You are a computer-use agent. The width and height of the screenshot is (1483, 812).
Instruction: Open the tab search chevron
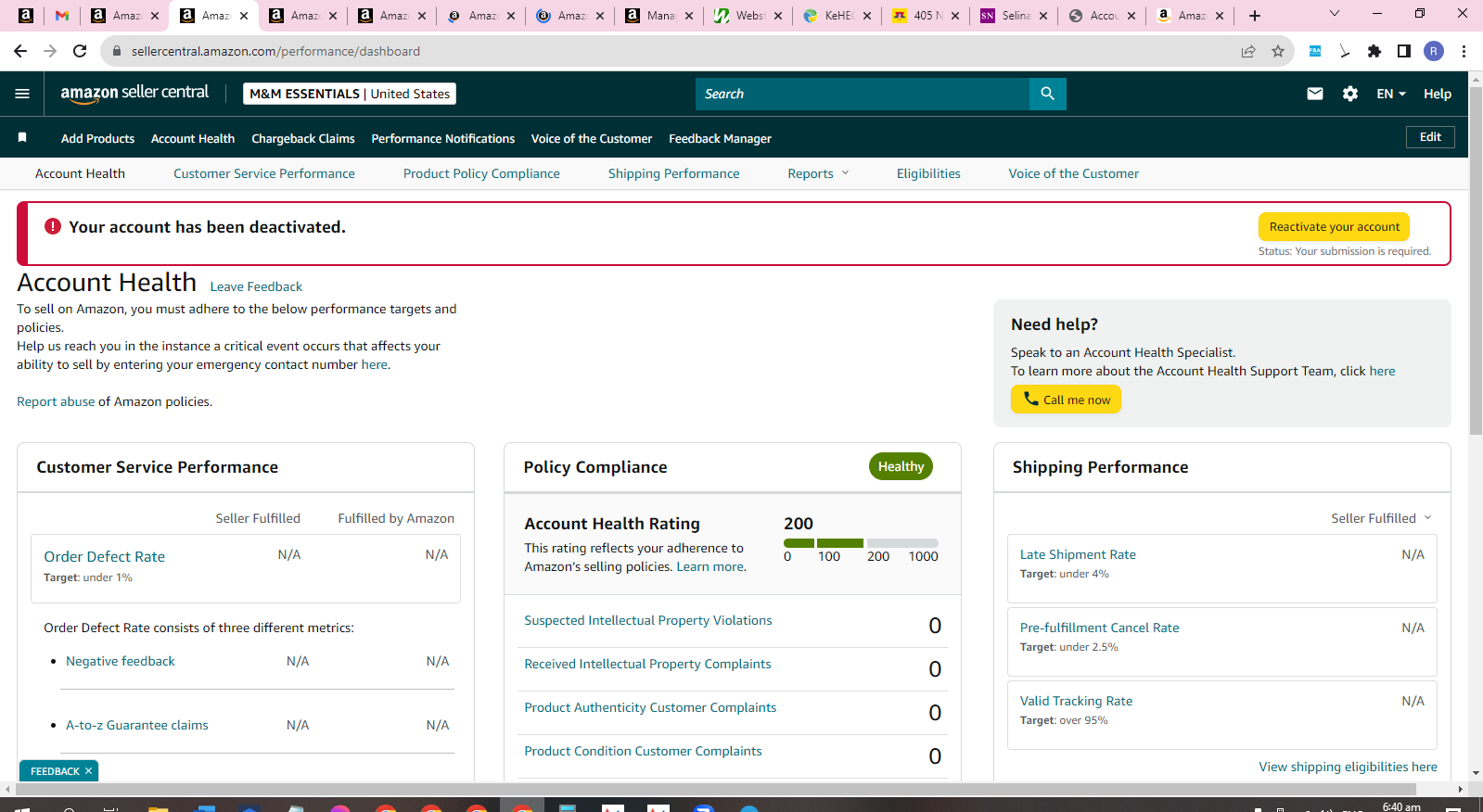point(1335,14)
